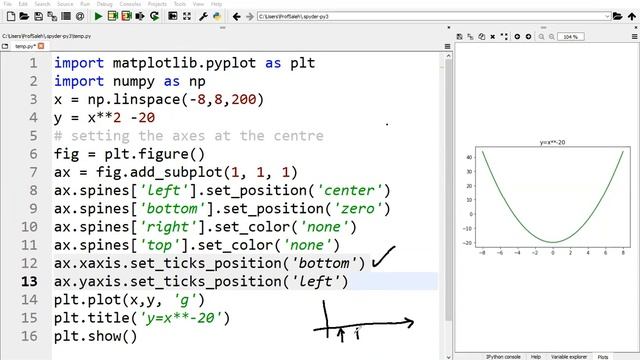This screenshot has height=360, width=640.
Task: Run cell and advance icon
Action: click(127, 16)
